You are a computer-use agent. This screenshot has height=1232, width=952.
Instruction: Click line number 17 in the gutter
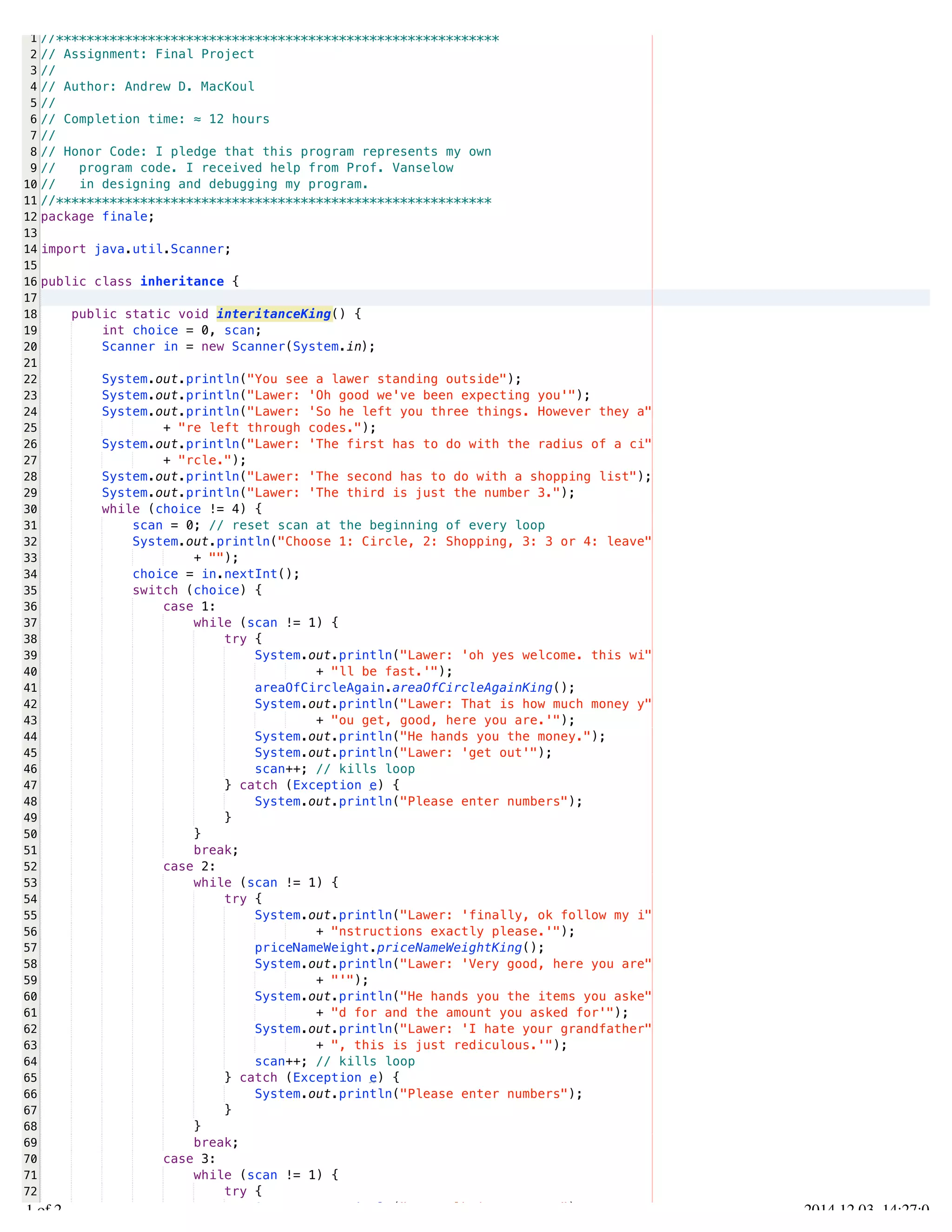(x=31, y=298)
